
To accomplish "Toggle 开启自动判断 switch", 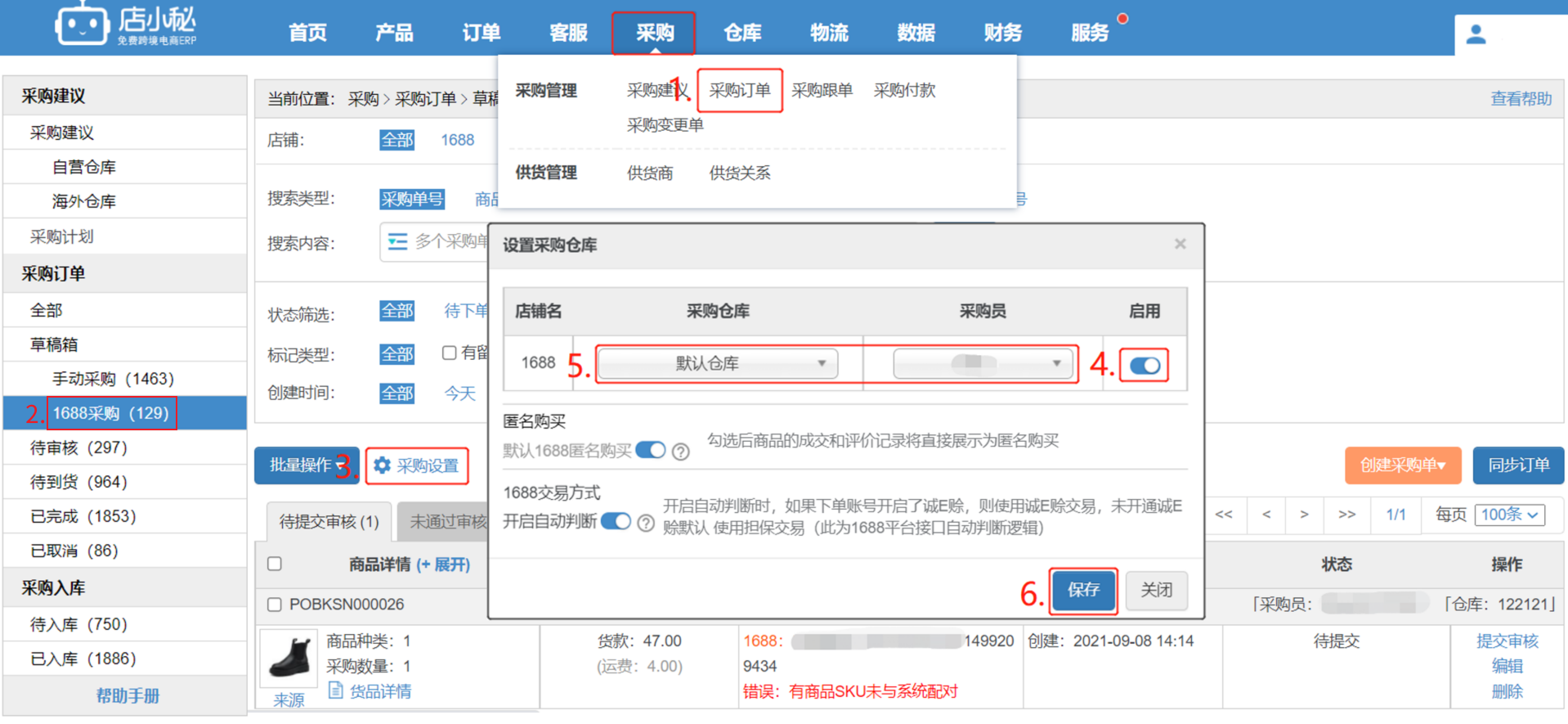I will tap(616, 521).
